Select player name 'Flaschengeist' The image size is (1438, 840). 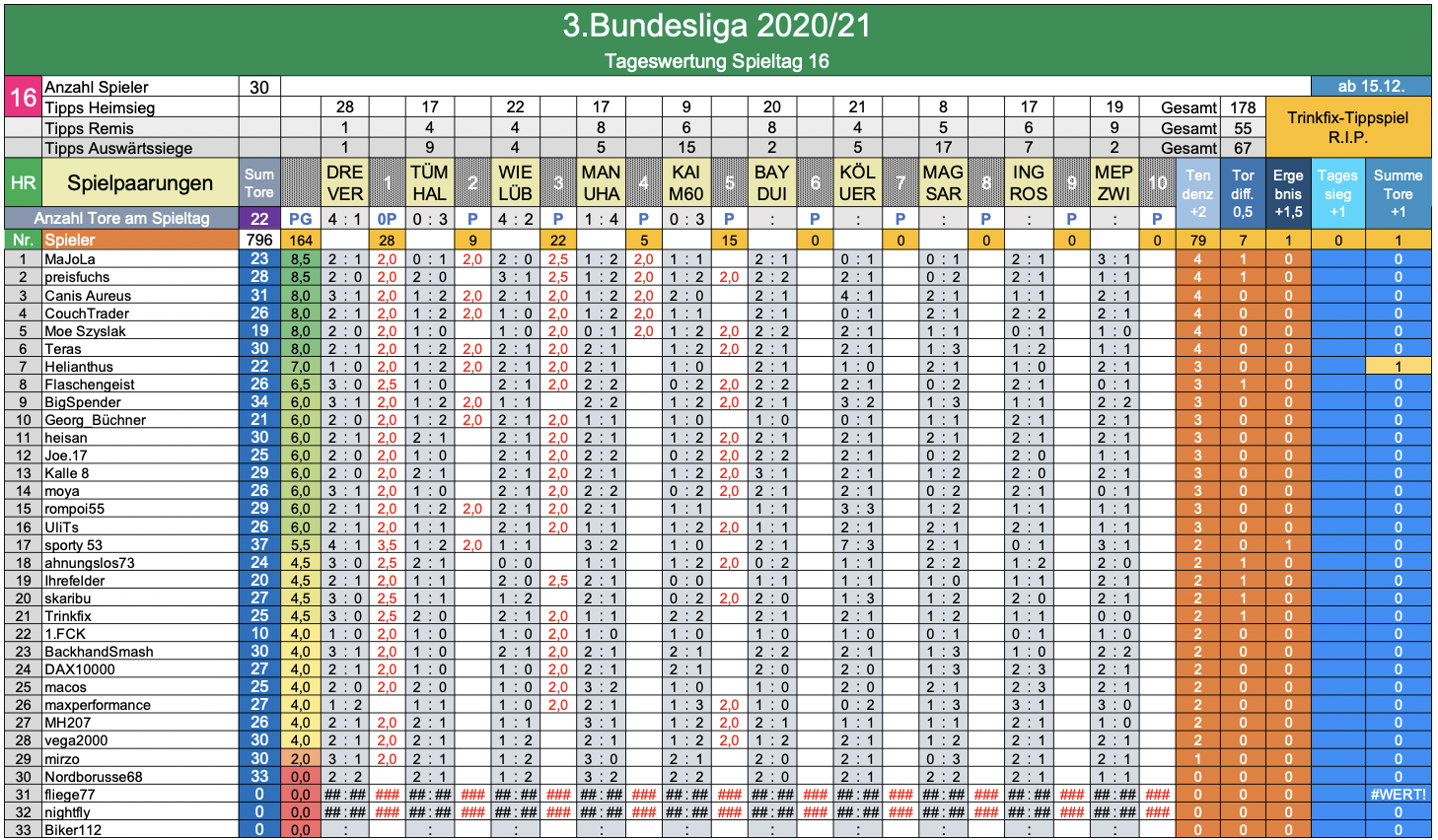point(90,384)
